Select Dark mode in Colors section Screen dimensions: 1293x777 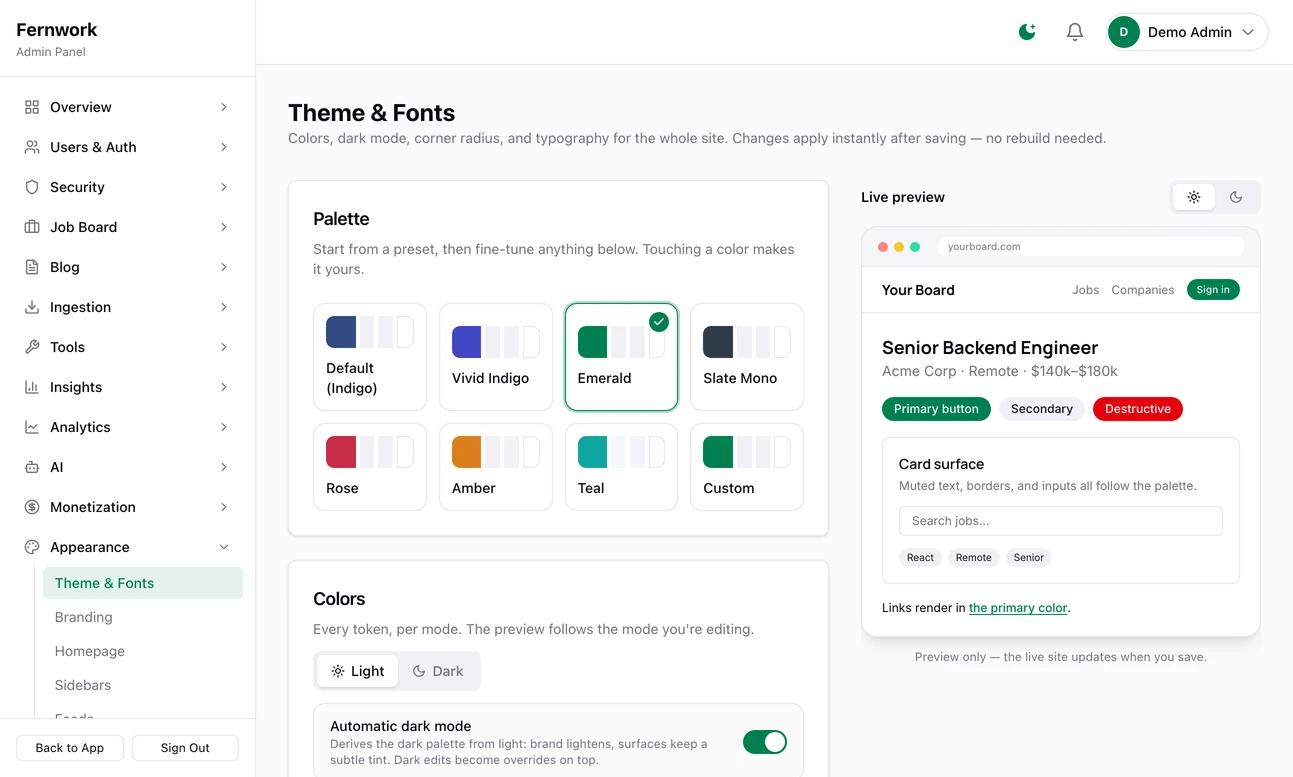pyautogui.click(x=438, y=671)
